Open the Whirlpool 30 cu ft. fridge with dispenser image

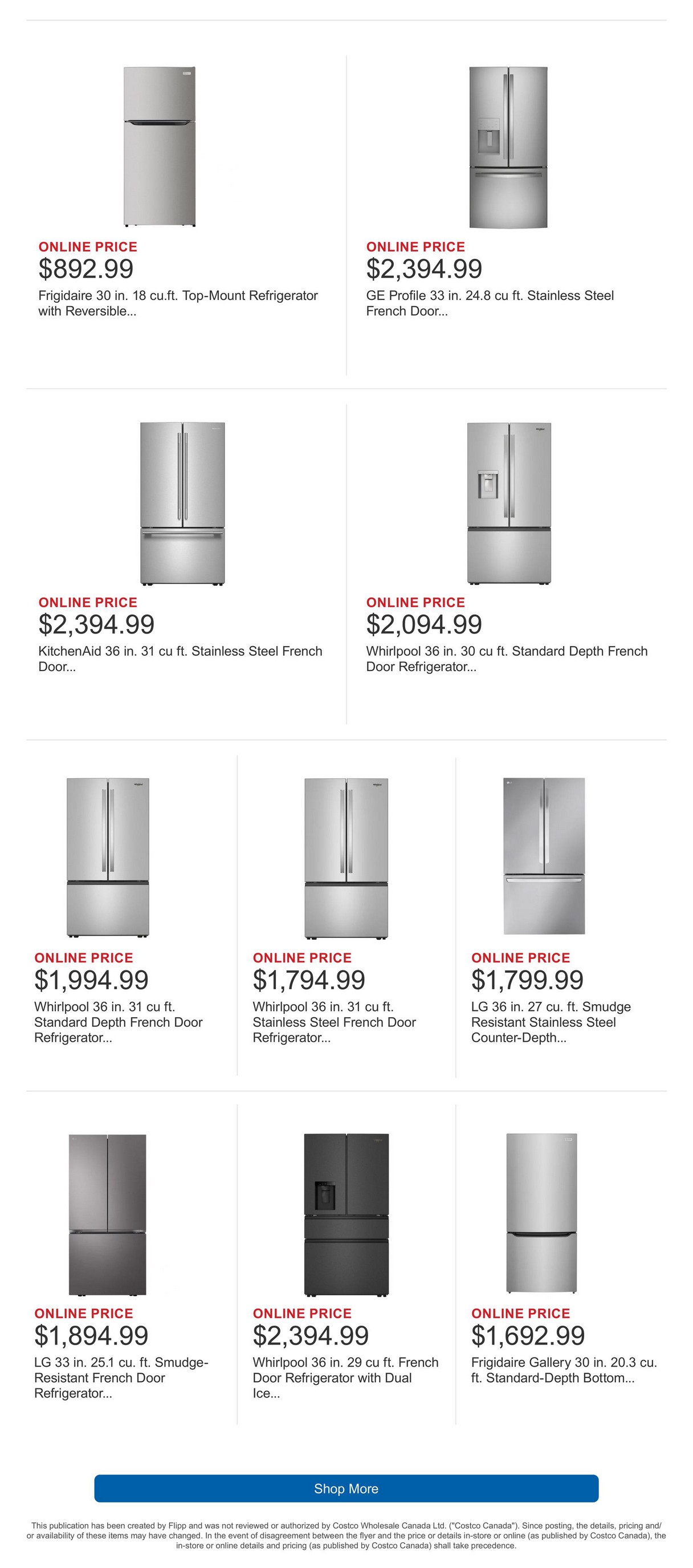tap(509, 503)
